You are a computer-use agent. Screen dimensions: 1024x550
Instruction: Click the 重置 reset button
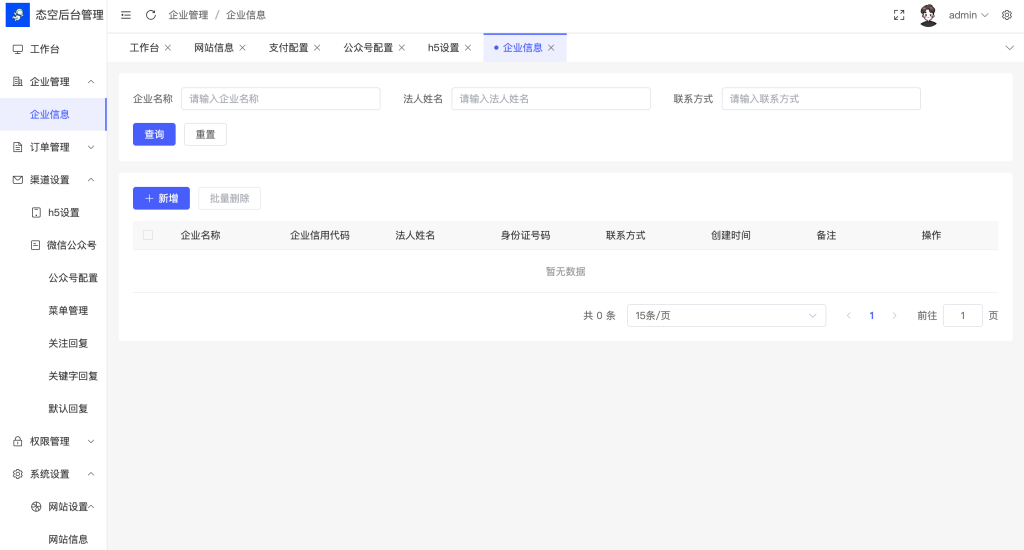pyautogui.click(x=205, y=135)
